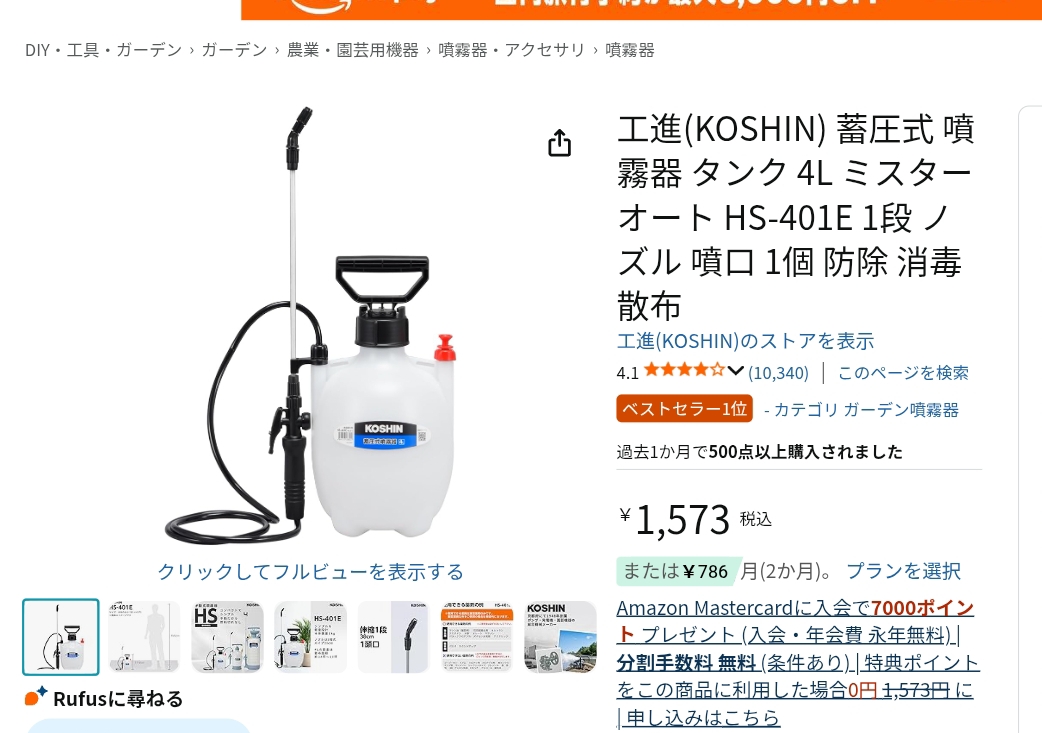Select fourth thumbnail labeled HS-401E

coord(310,637)
